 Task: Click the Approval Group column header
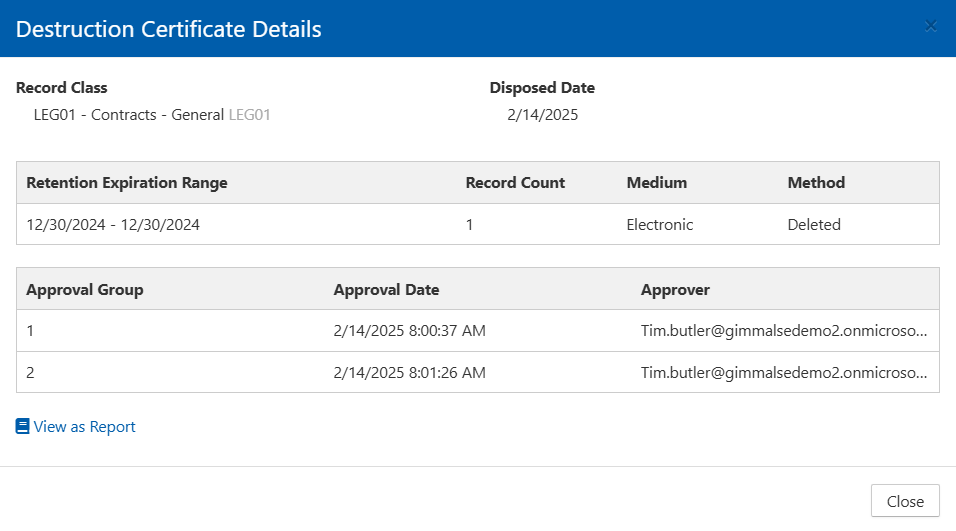pos(85,290)
